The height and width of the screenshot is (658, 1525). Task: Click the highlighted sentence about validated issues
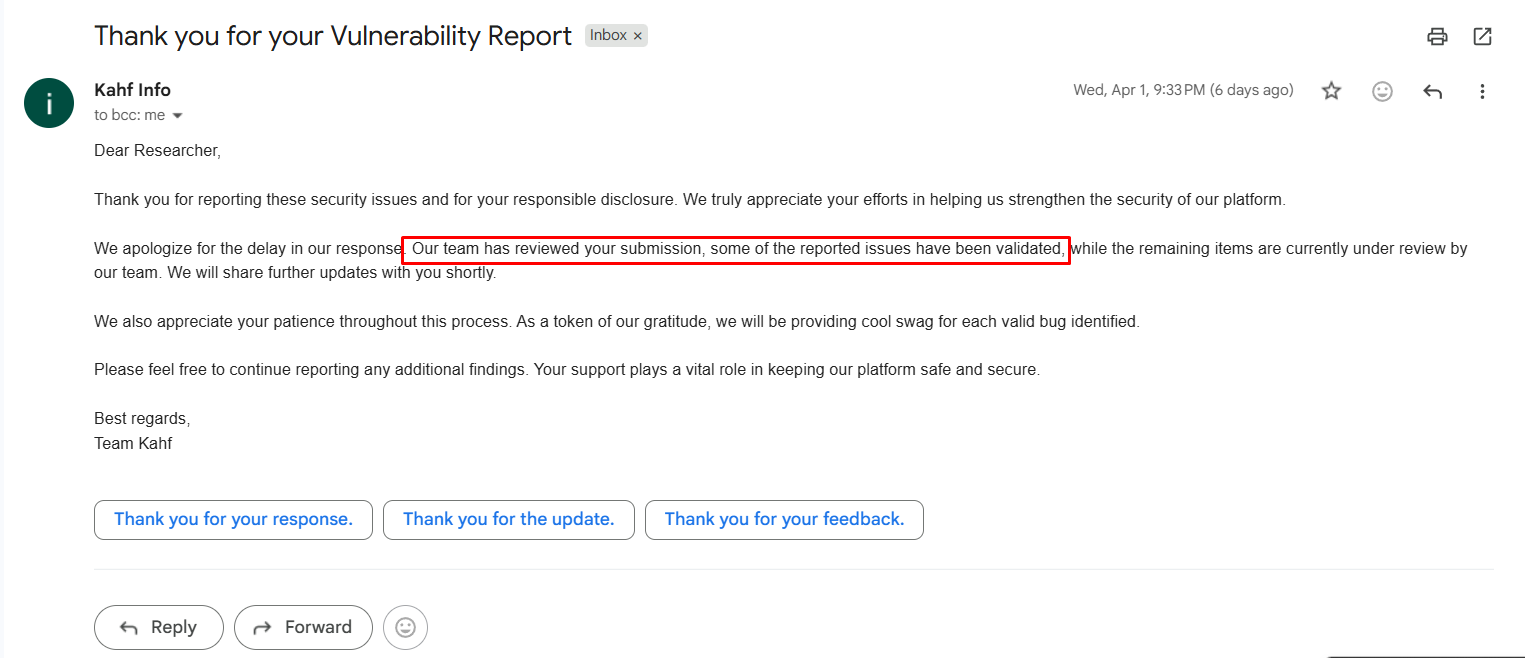[736, 248]
